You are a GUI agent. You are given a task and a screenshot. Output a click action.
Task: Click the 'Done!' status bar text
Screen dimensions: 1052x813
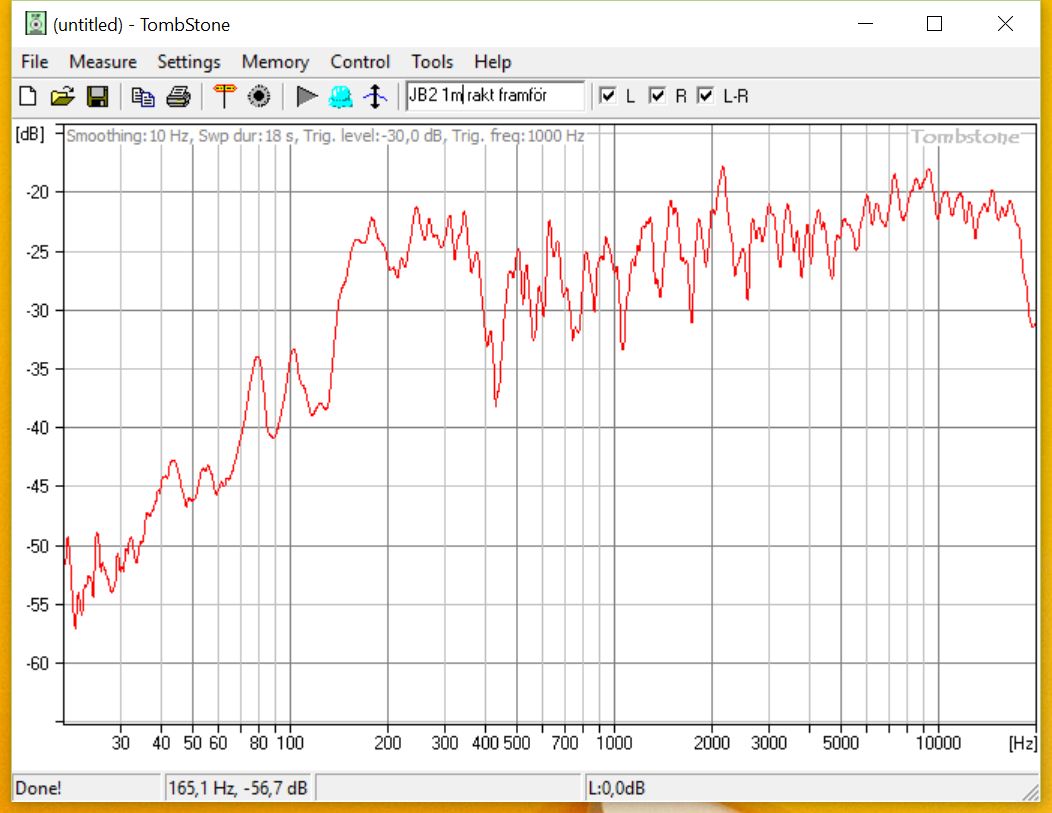[x=38, y=788]
